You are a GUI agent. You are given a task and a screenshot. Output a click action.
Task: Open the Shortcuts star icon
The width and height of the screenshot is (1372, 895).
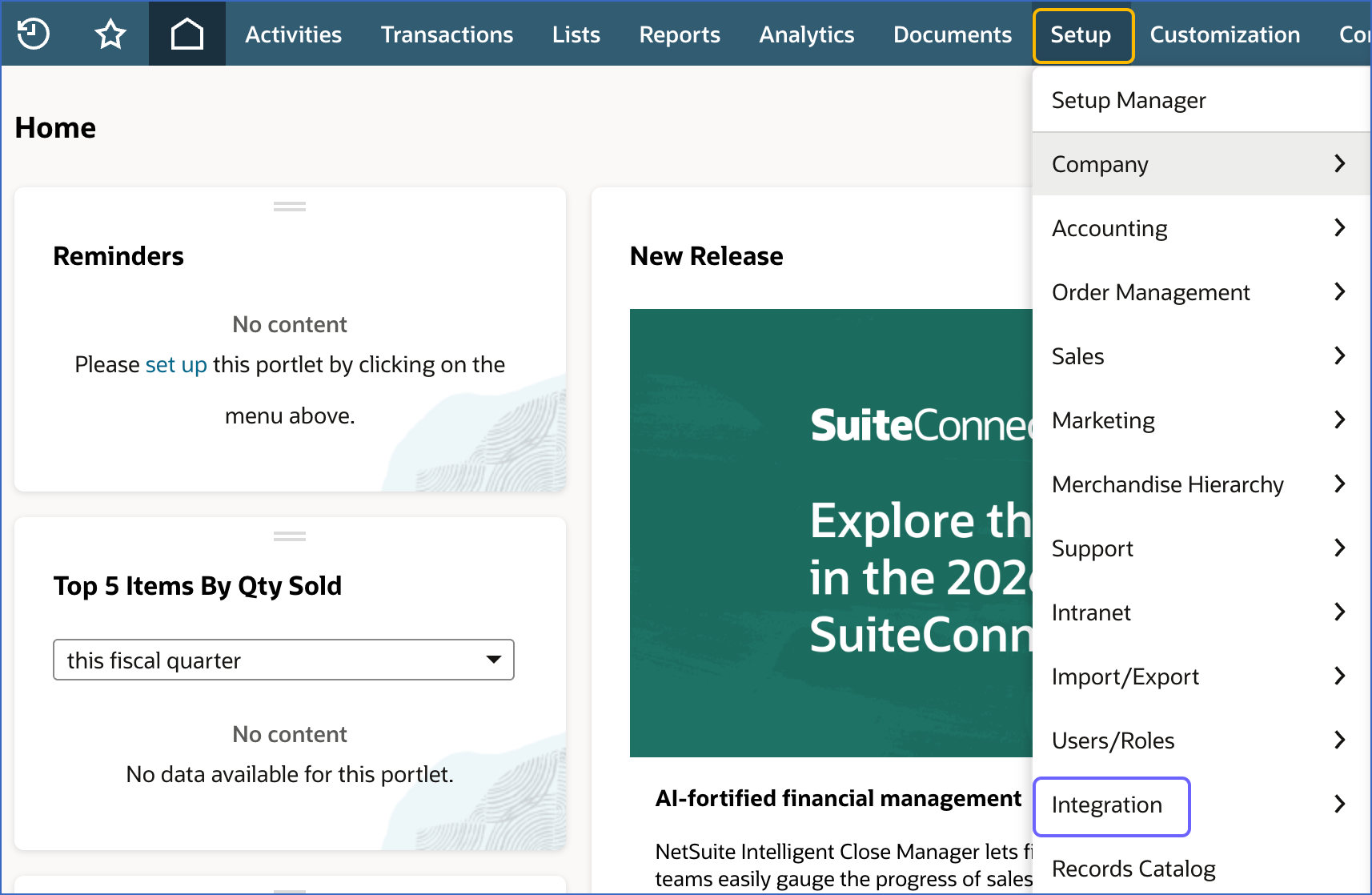click(110, 34)
